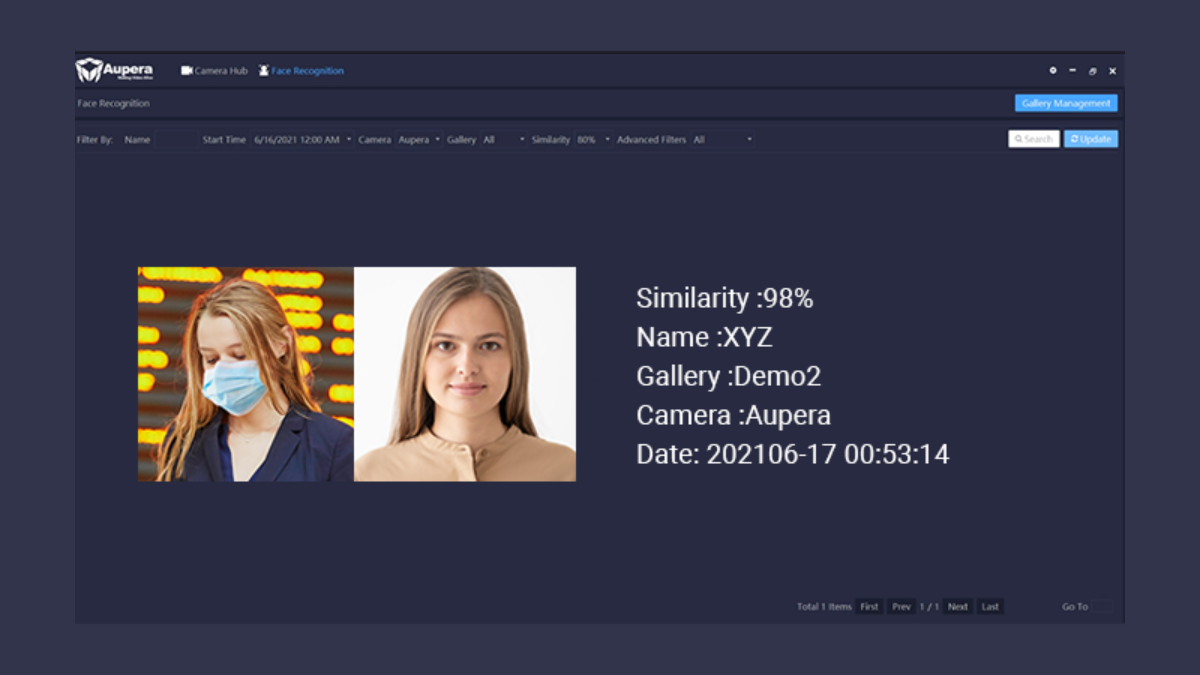The width and height of the screenshot is (1200, 675).
Task: Click the magnifier icon inside the Search button
Action: click(x=1019, y=138)
